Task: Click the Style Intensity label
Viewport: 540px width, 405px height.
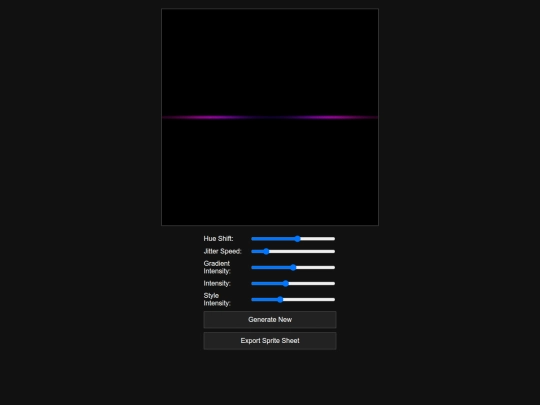Action: [x=217, y=299]
